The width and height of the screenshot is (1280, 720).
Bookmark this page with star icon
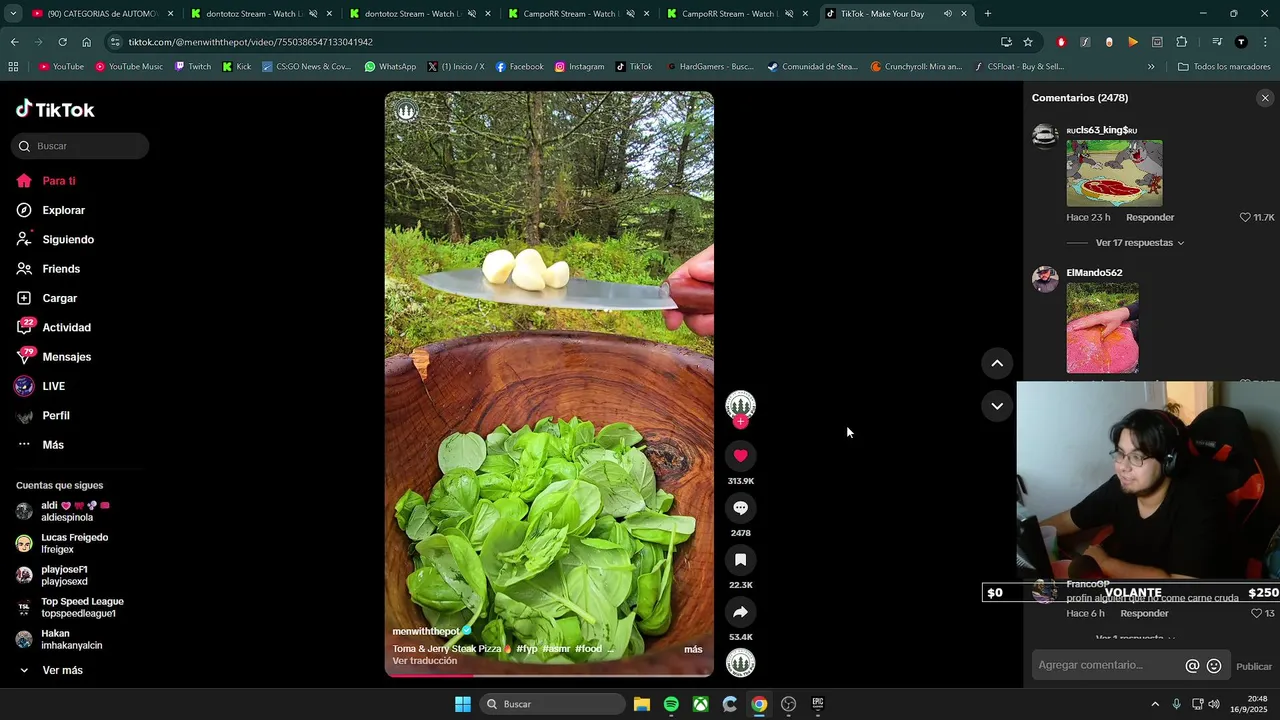(x=1028, y=42)
